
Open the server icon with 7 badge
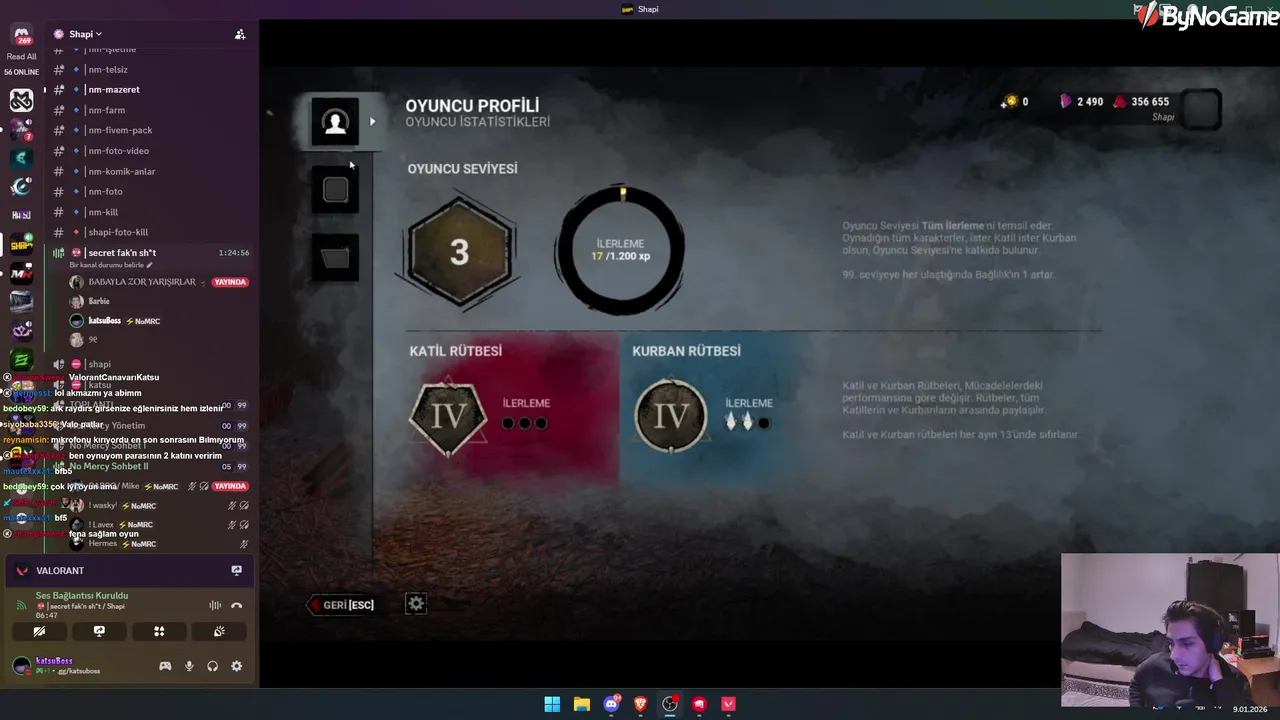(21, 129)
